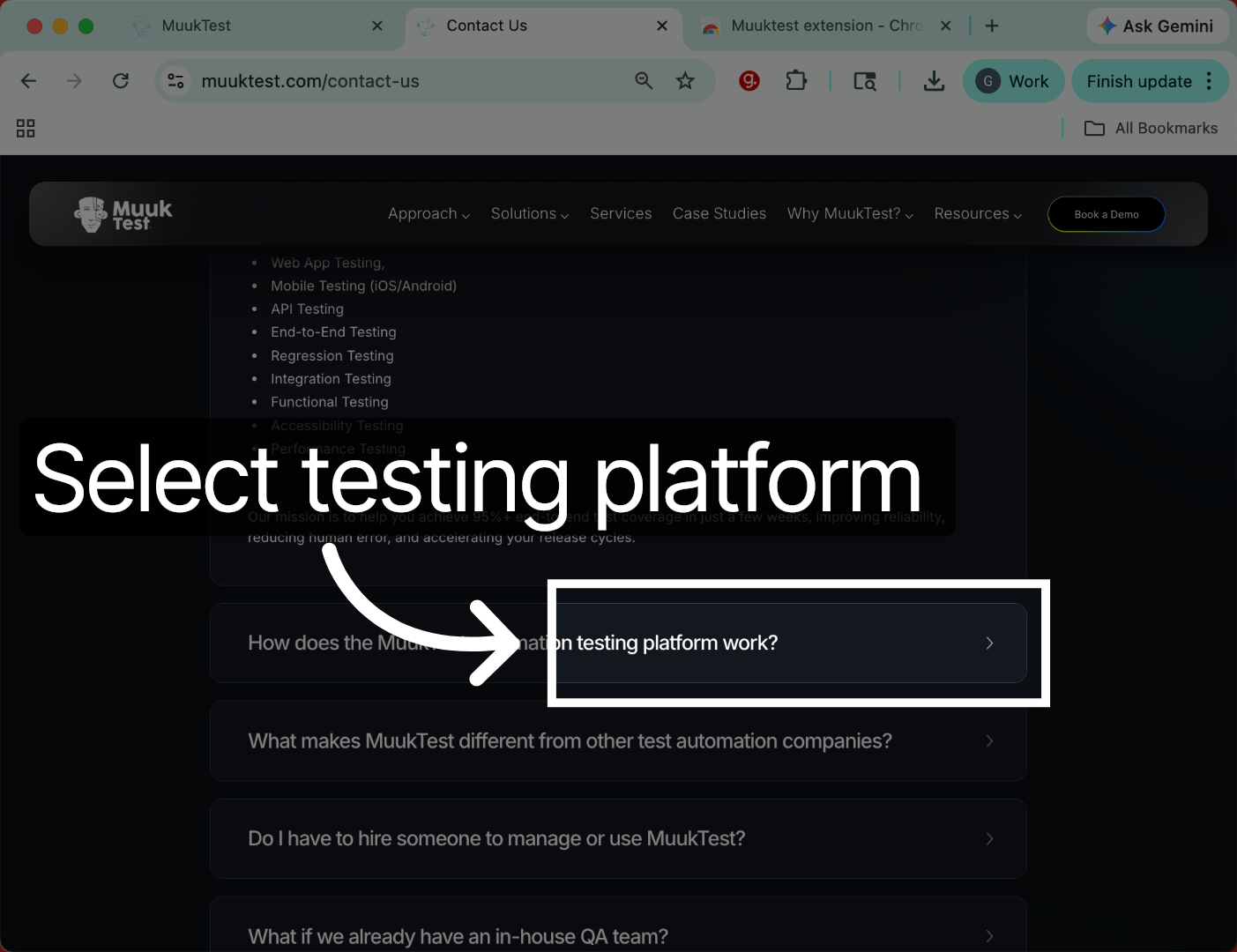Click Regression Testing list item
Screen dimensions: 1237x952
coord(332,355)
